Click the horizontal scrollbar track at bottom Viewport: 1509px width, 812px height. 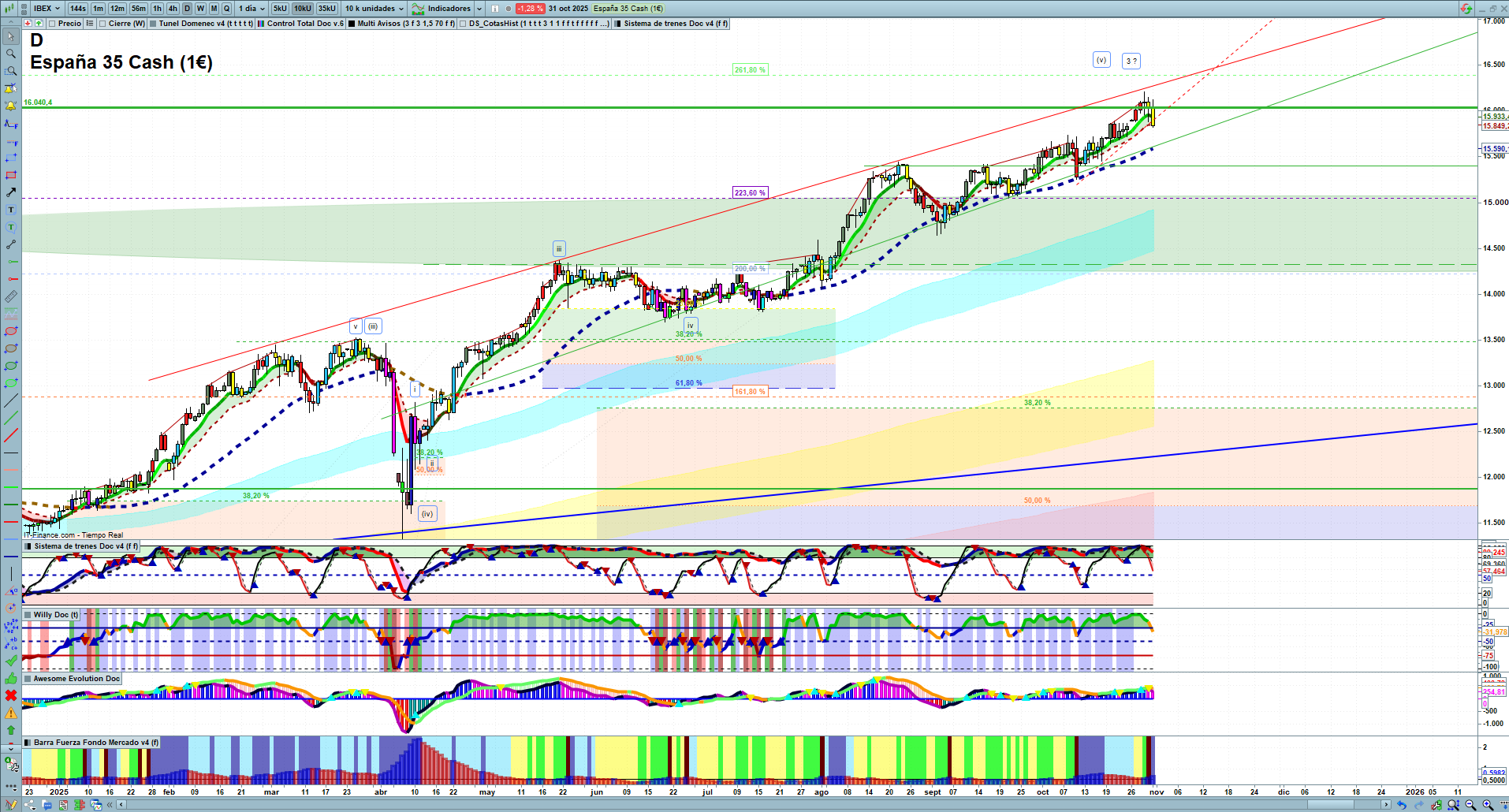(x=753, y=805)
